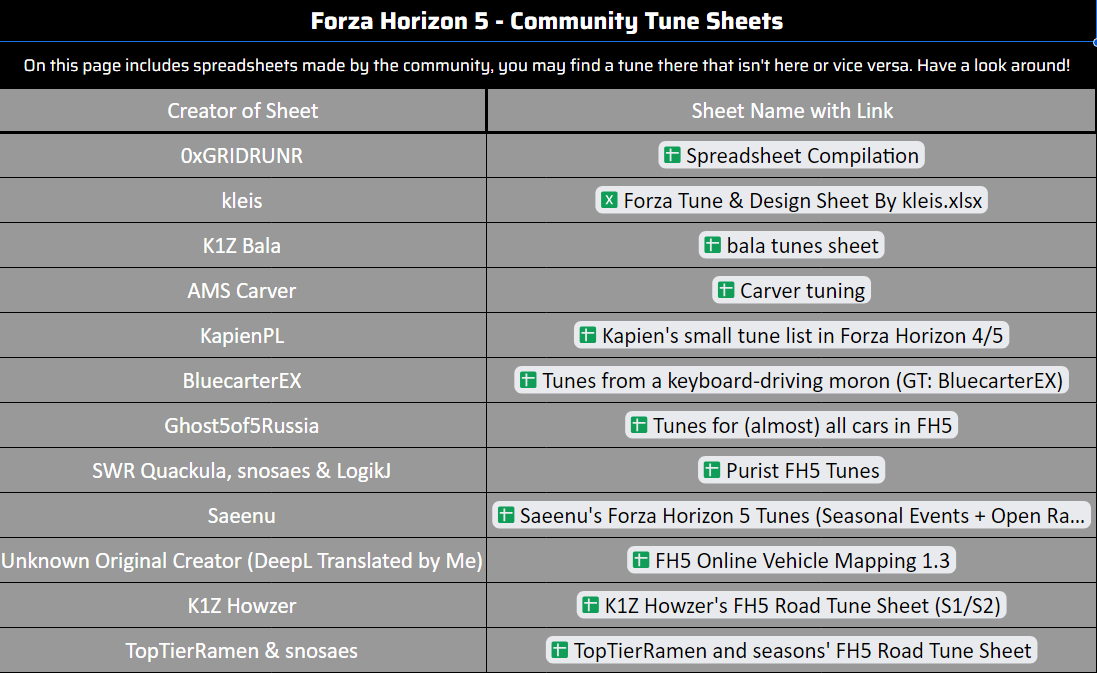The height and width of the screenshot is (673, 1097).
Task: Click the Forza Horizon 5 Community Tune Sheets title
Action: pyautogui.click(x=547, y=21)
